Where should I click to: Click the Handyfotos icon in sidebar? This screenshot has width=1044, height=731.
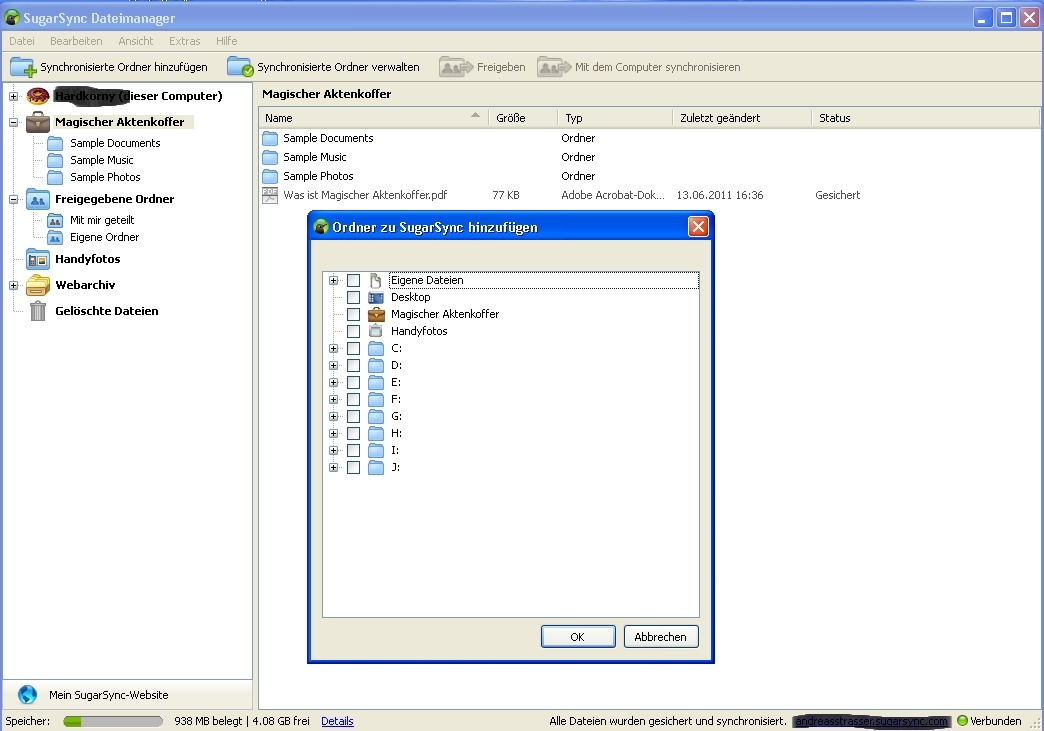(x=38, y=259)
